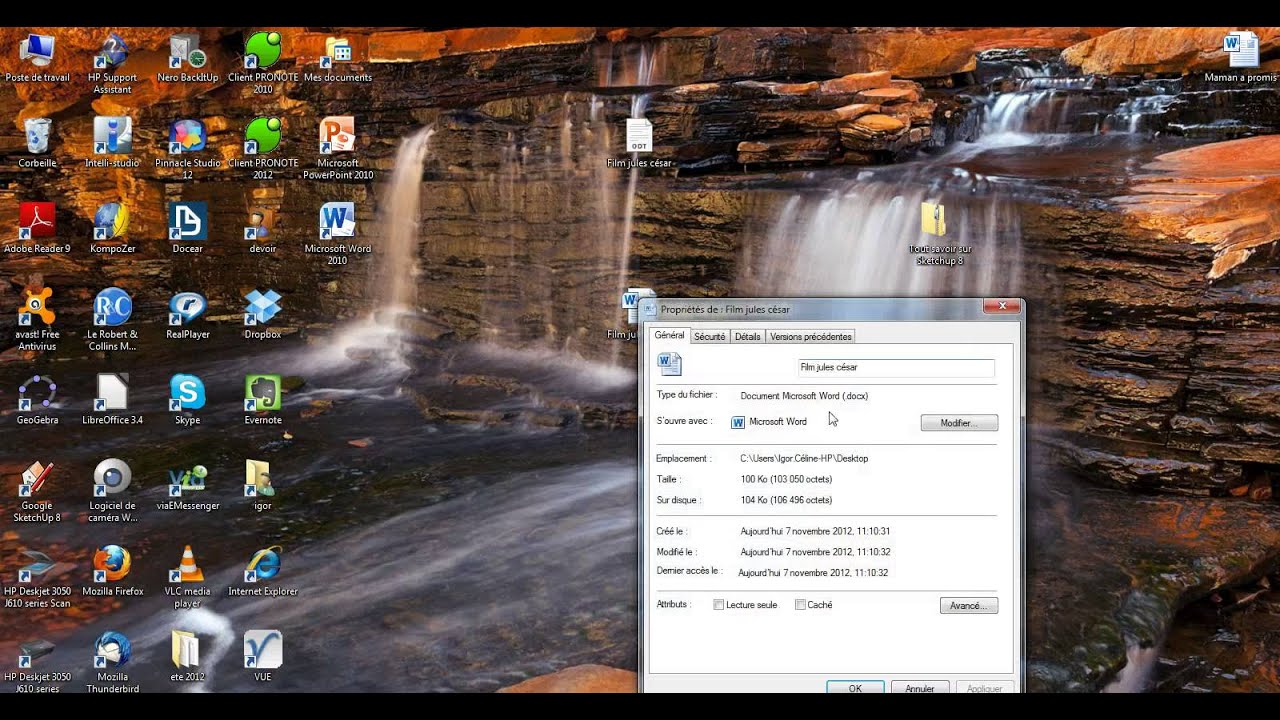The image size is (1280, 720).
Task: Switch to the Sécurité tab
Action: point(710,337)
